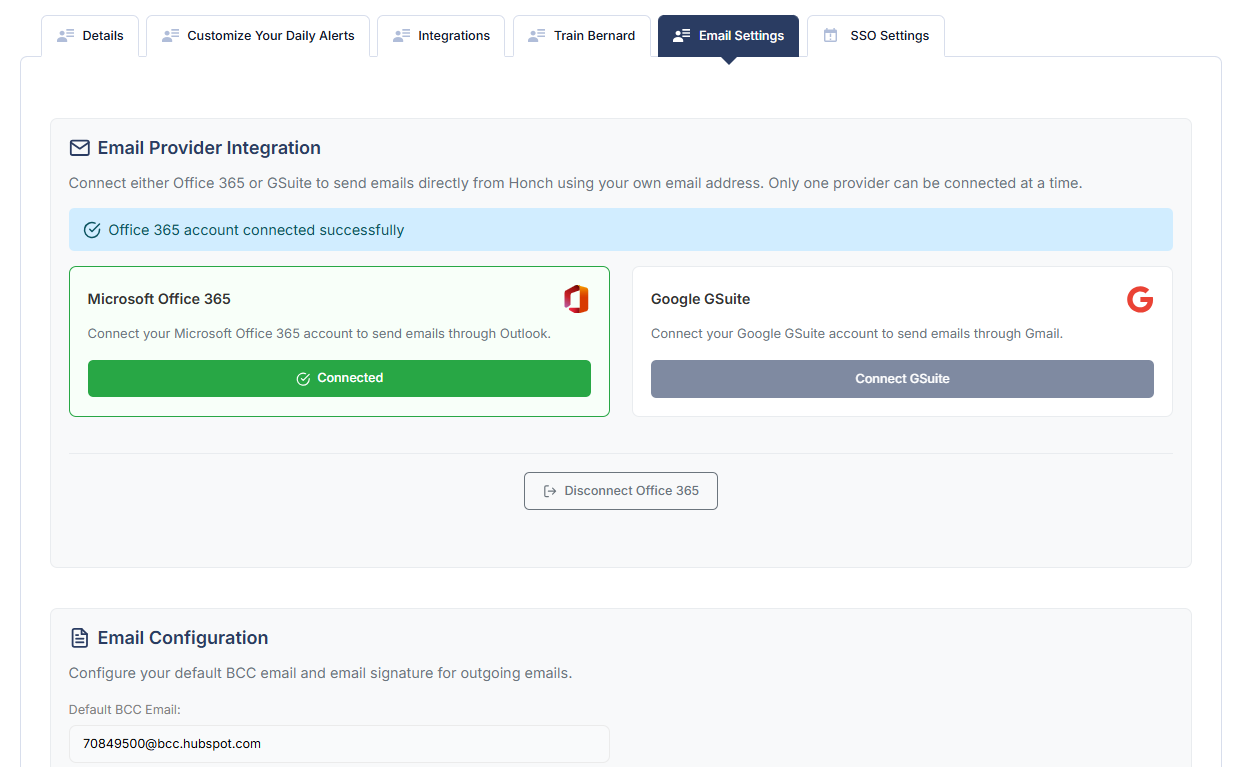The height and width of the screenshot is (767, 1245).
Task: Click the Microsoft Office 365 card title
Action: pos(159,299)
